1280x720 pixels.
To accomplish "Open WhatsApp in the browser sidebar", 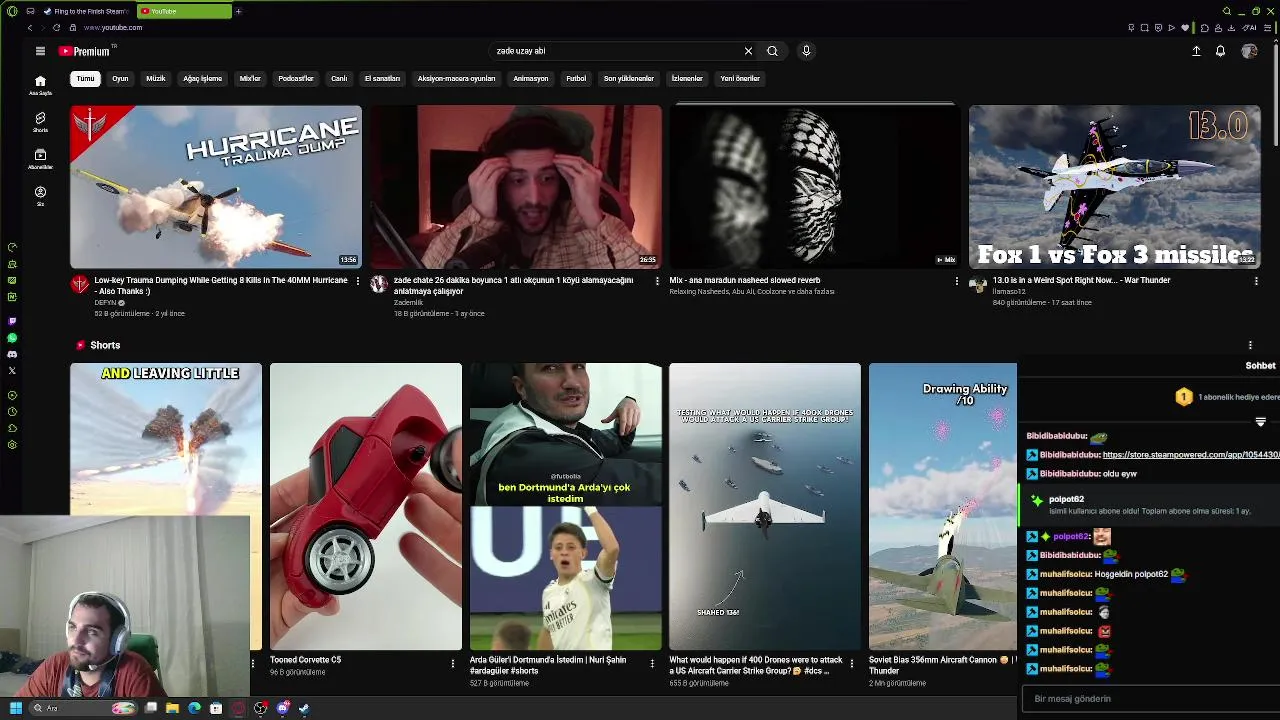I will 12,338.
